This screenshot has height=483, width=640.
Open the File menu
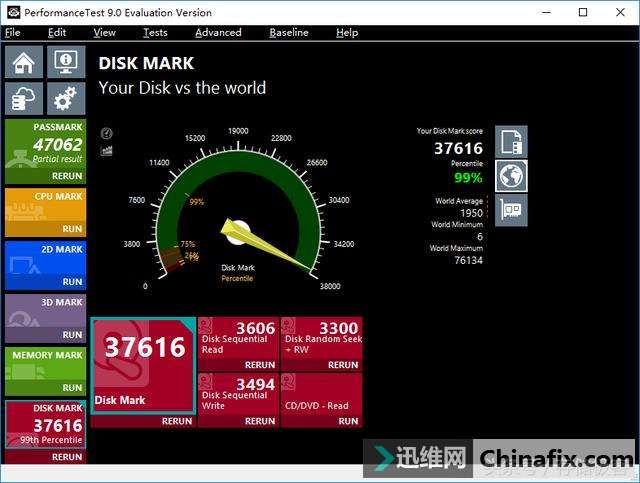click(x=13, y=33)
